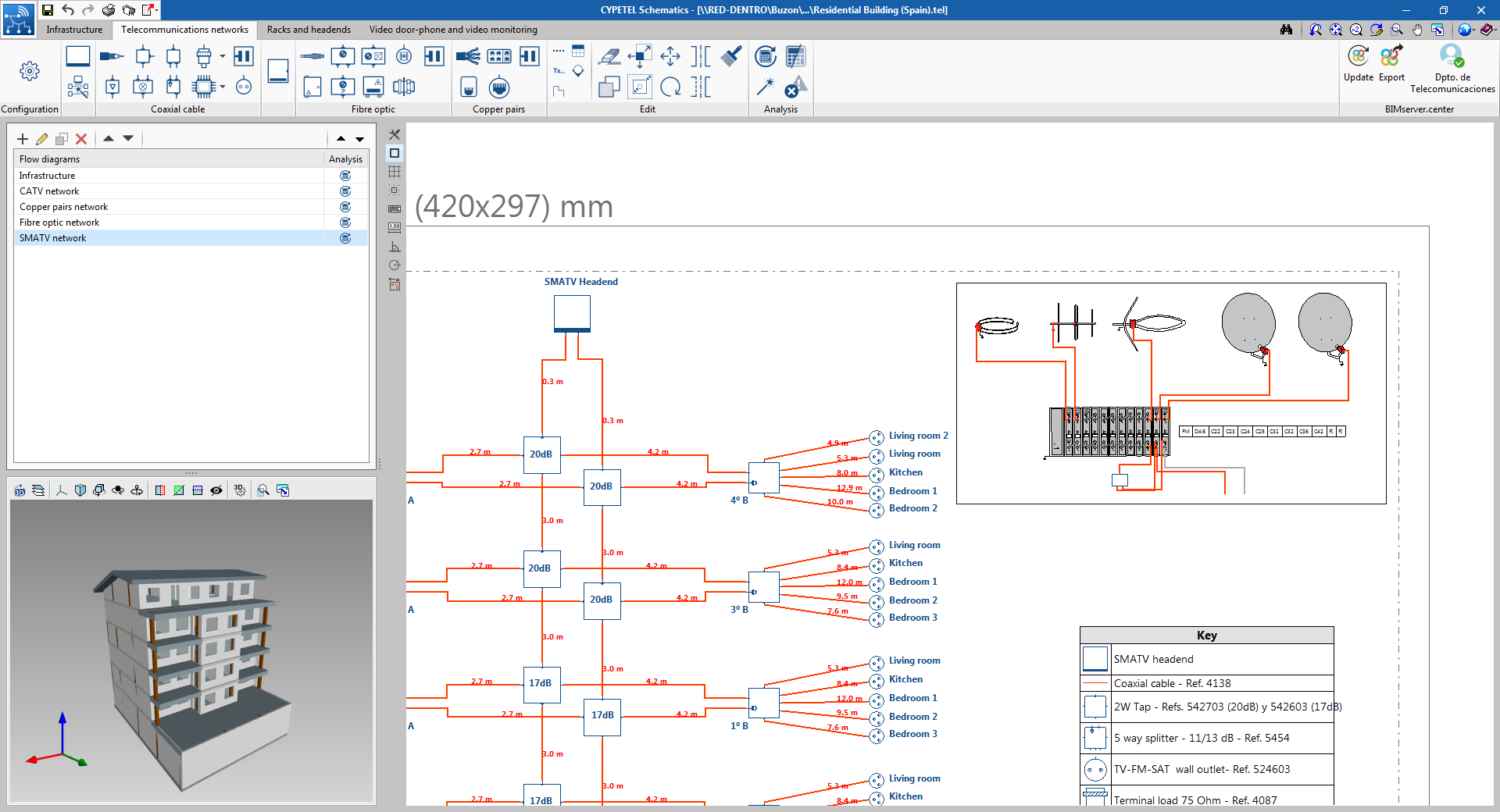Screen dimensions: 1500x812
Task: Move selected flow diagram down in list
Action: coord(128,139)
